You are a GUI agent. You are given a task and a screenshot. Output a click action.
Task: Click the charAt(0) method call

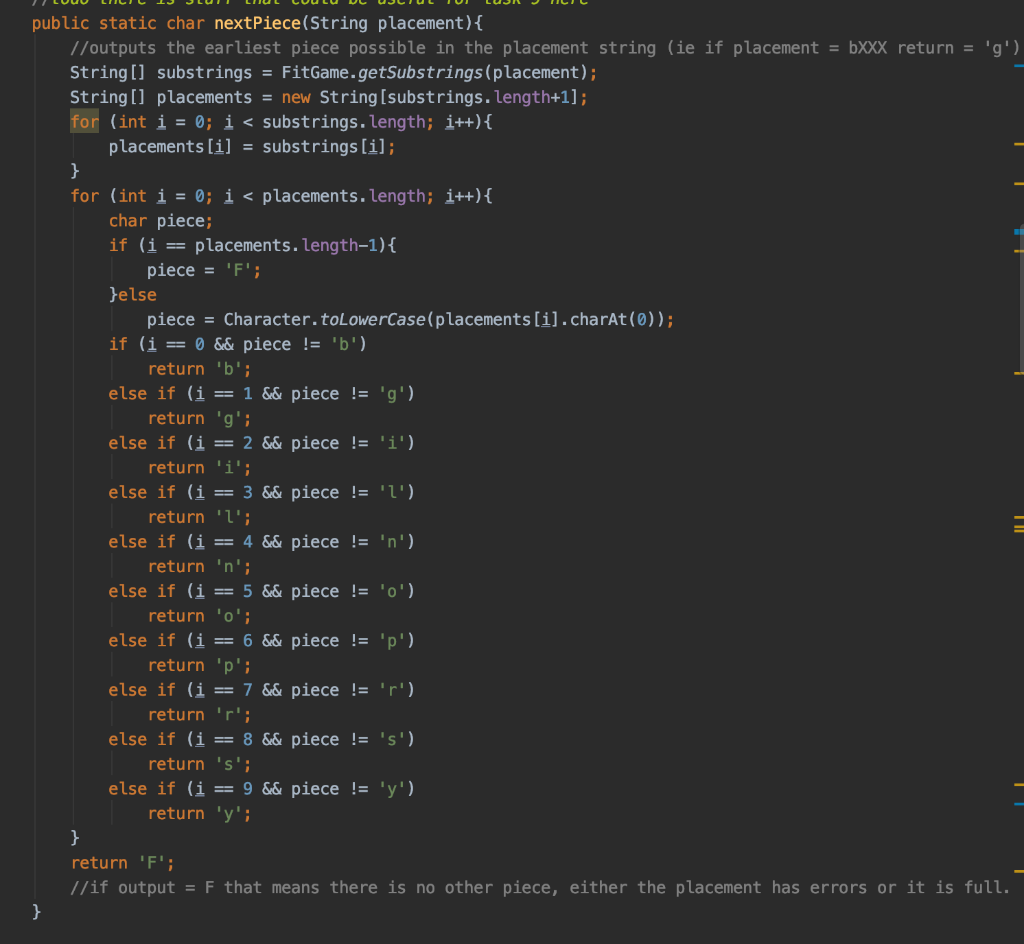pyautogui.click(x=610, y=319)
